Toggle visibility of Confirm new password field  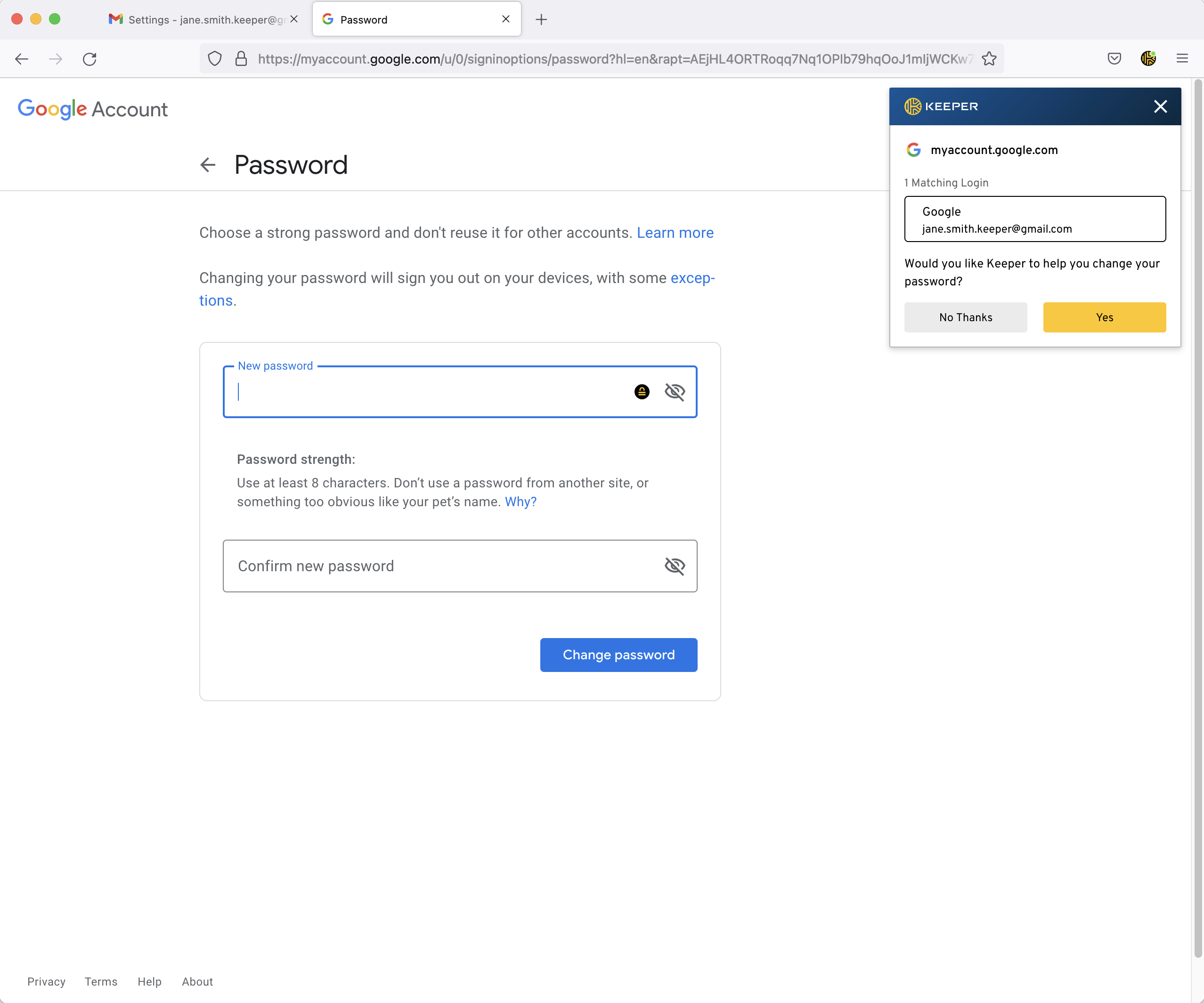point(675,566)
